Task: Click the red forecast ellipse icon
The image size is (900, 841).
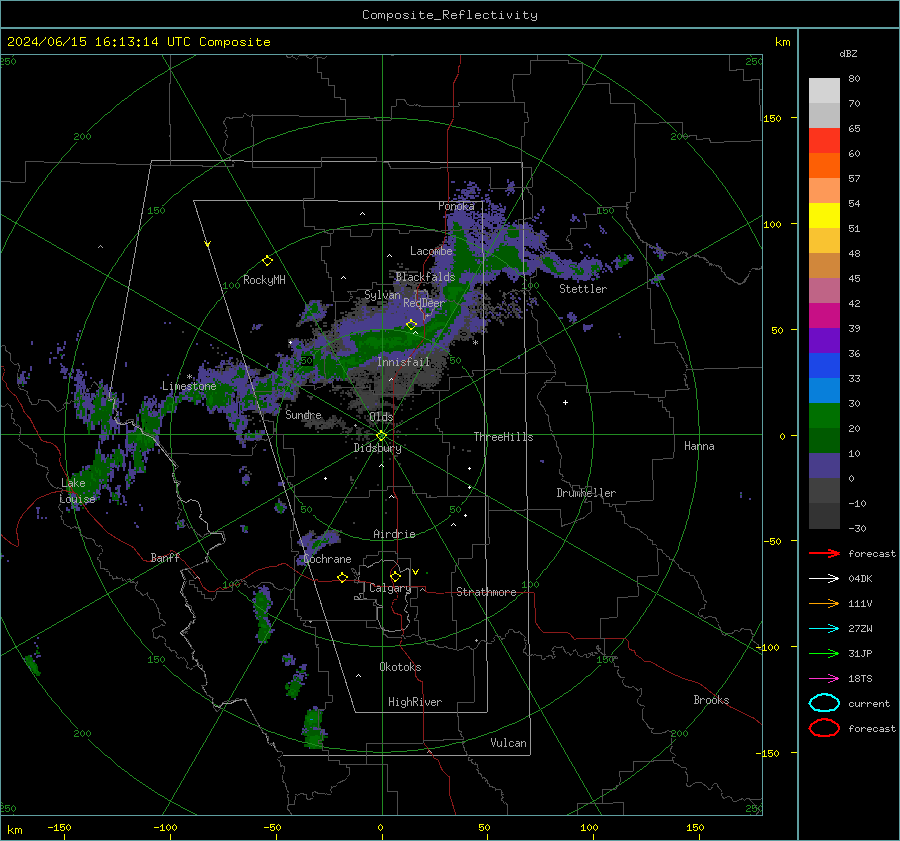Action: [x=824, y=728]
